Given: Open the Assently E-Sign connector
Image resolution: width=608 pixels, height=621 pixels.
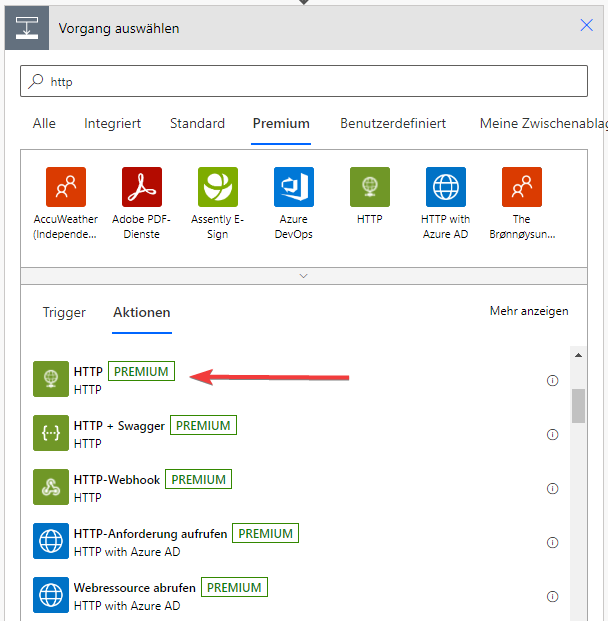Looking at the screenshot, I should 218,187.
